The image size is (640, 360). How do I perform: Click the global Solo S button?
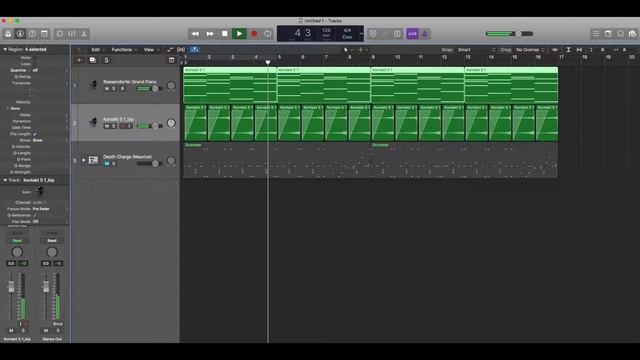[107, 60]
